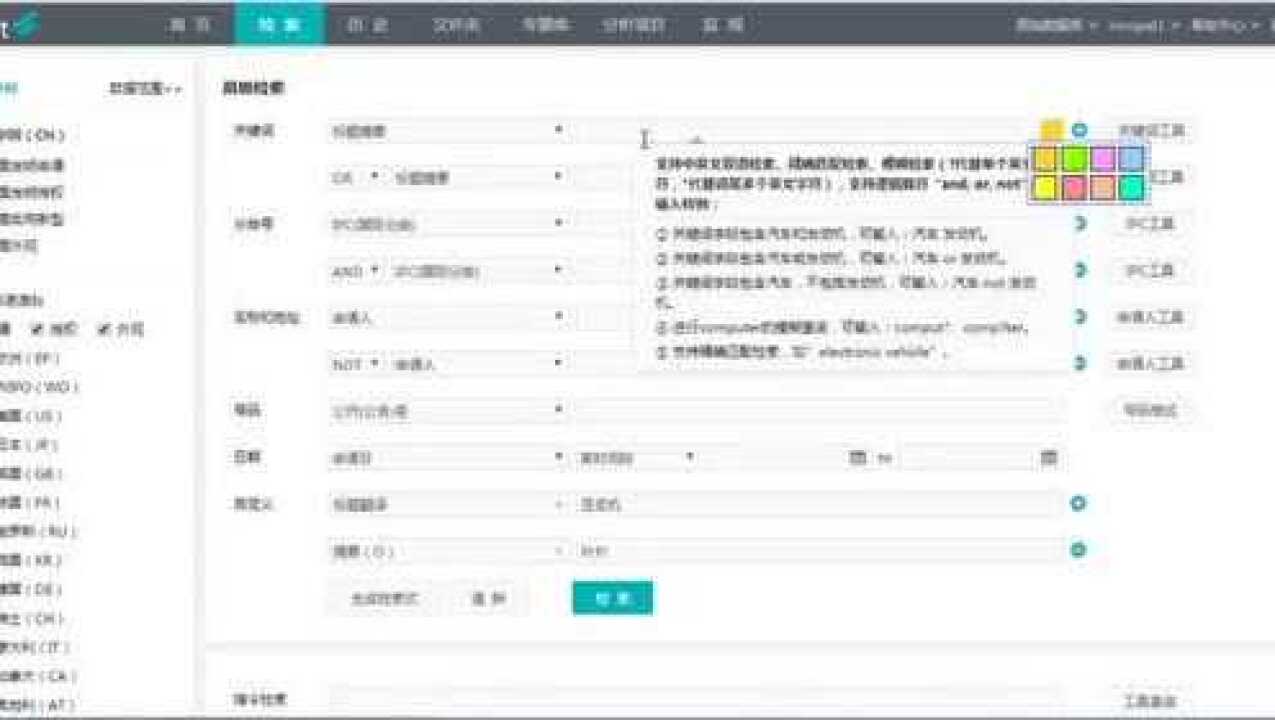Open the calendar icon for the end date

pos(1048,457)
